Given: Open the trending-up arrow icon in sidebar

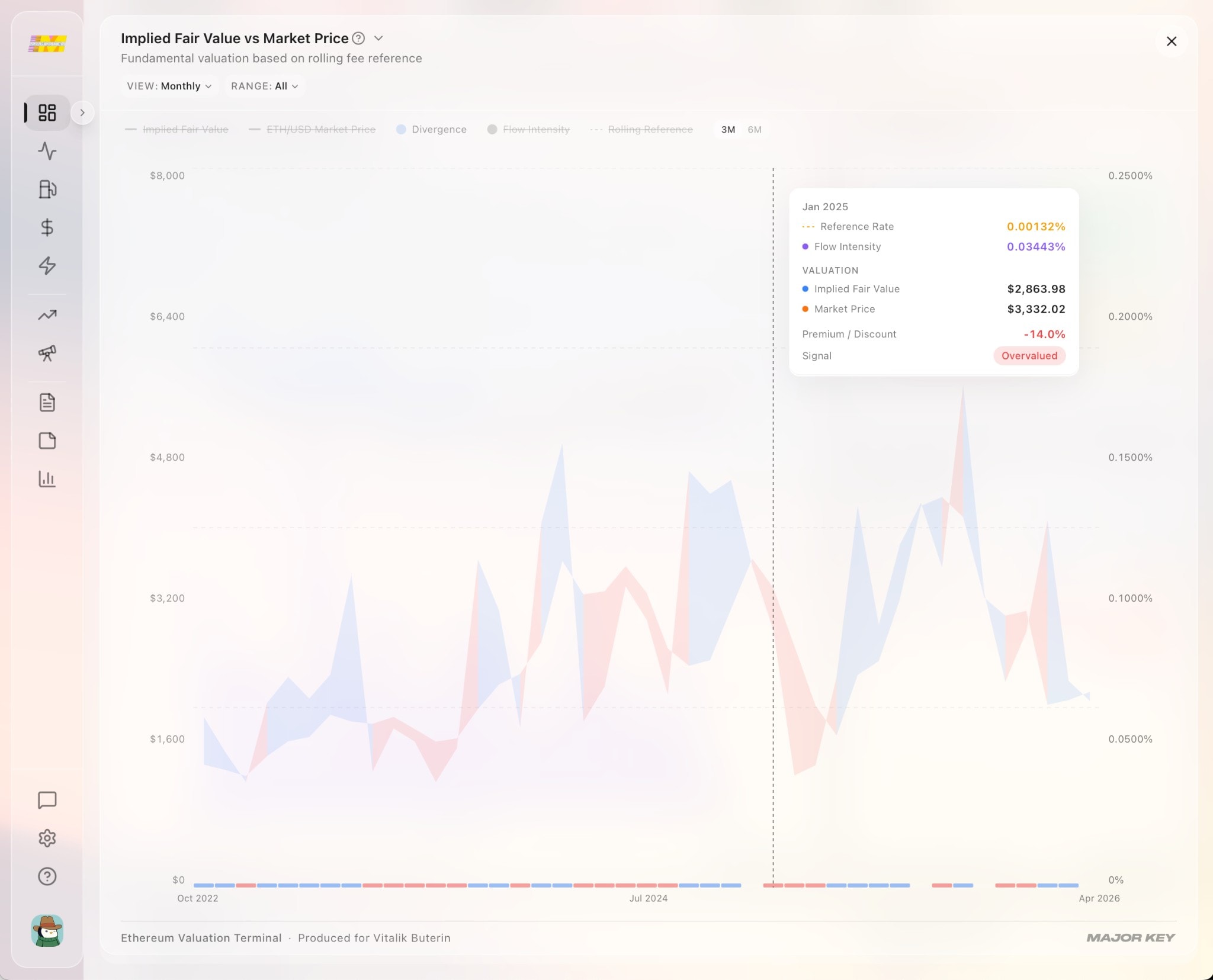Looking at the screenshot, I should 47,315.
